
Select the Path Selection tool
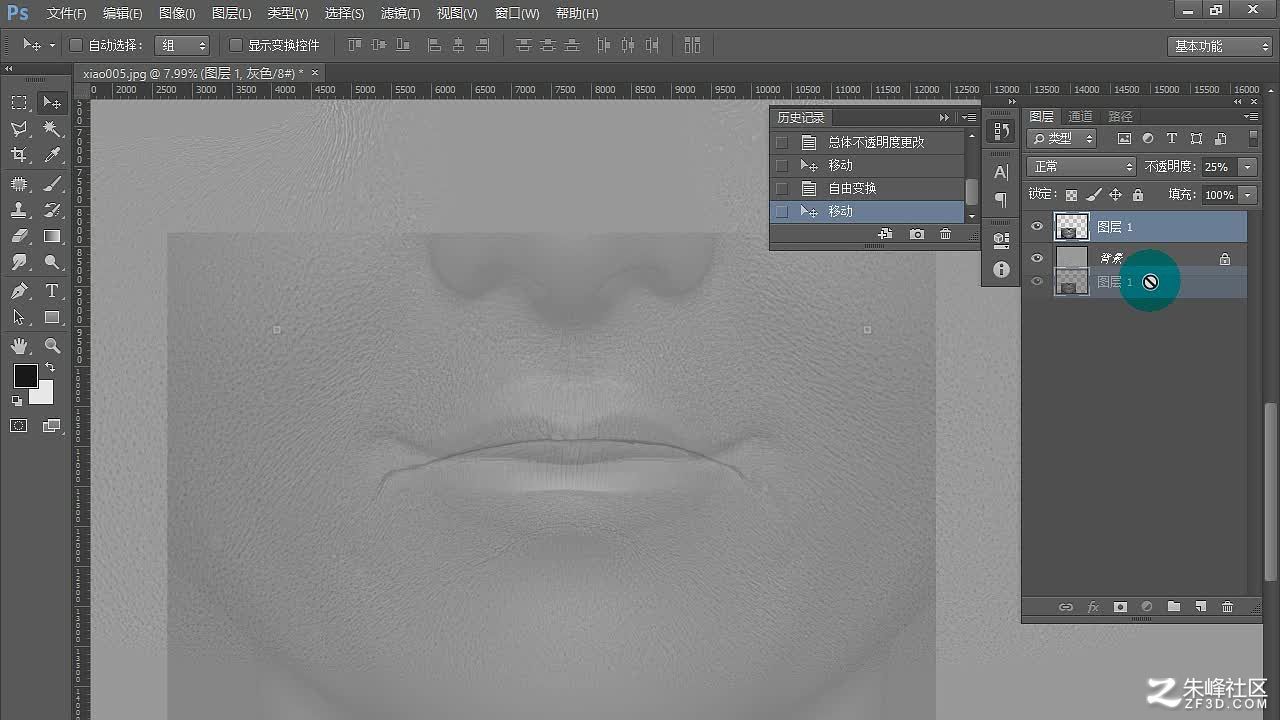19,317
